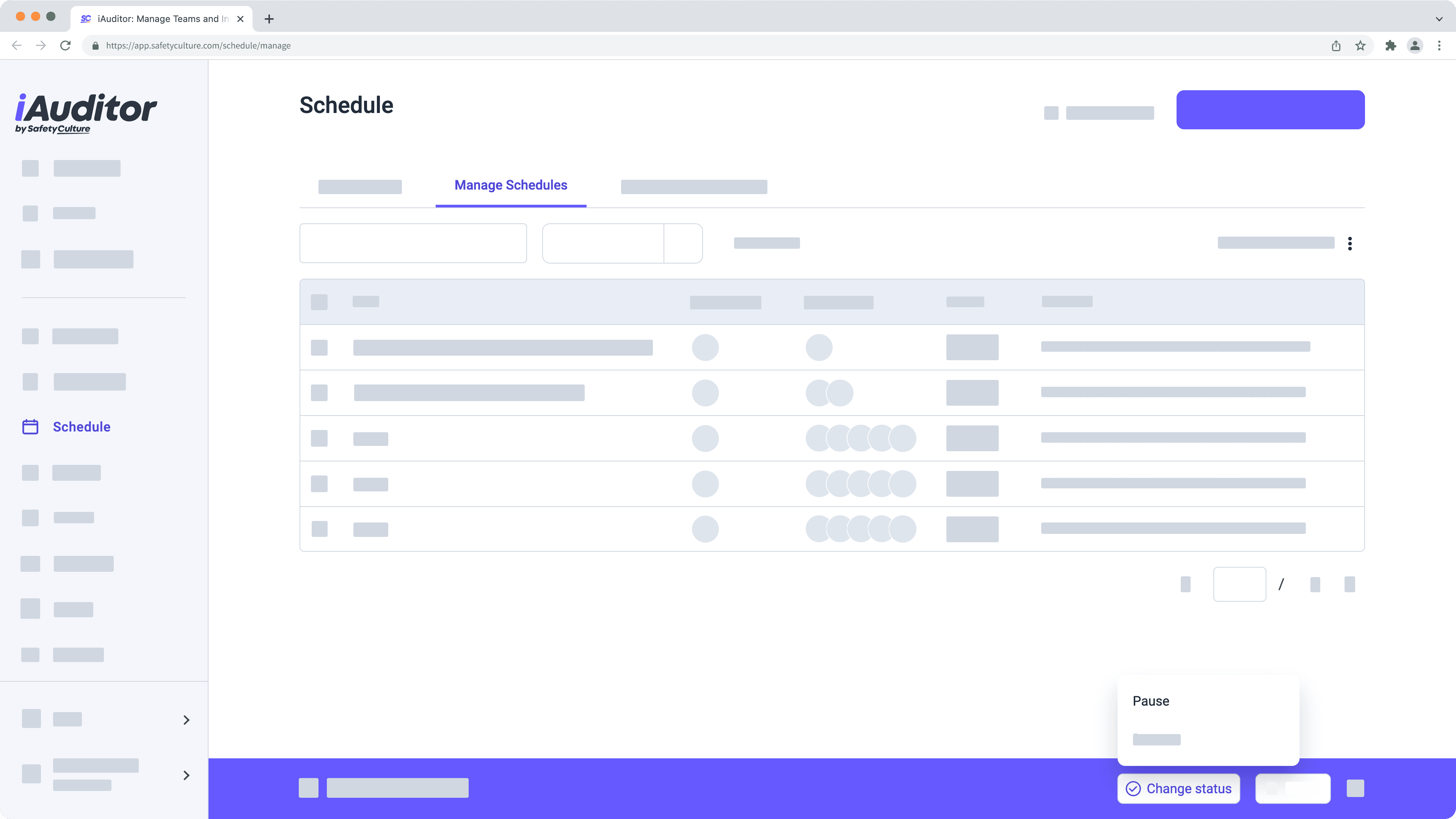Check the first schedule row checkbox
The width and height of the screenshot is (1456, 819).
pos(319,347)
